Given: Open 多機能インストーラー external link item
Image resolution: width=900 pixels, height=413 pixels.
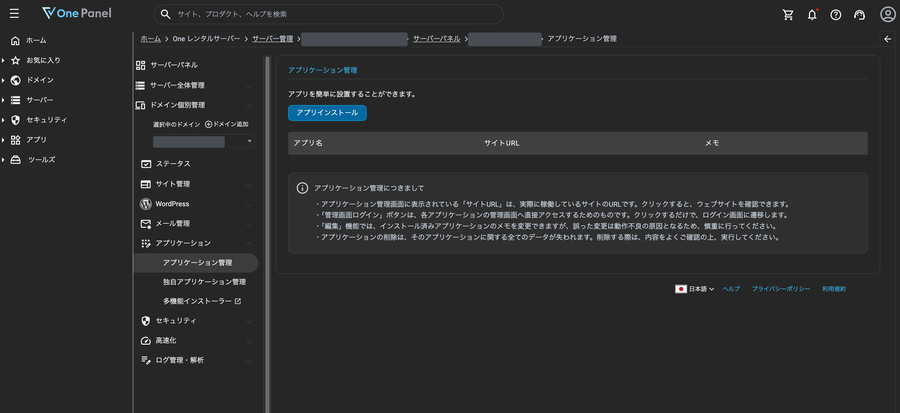Looking at the screenshot, I should 201,301.
